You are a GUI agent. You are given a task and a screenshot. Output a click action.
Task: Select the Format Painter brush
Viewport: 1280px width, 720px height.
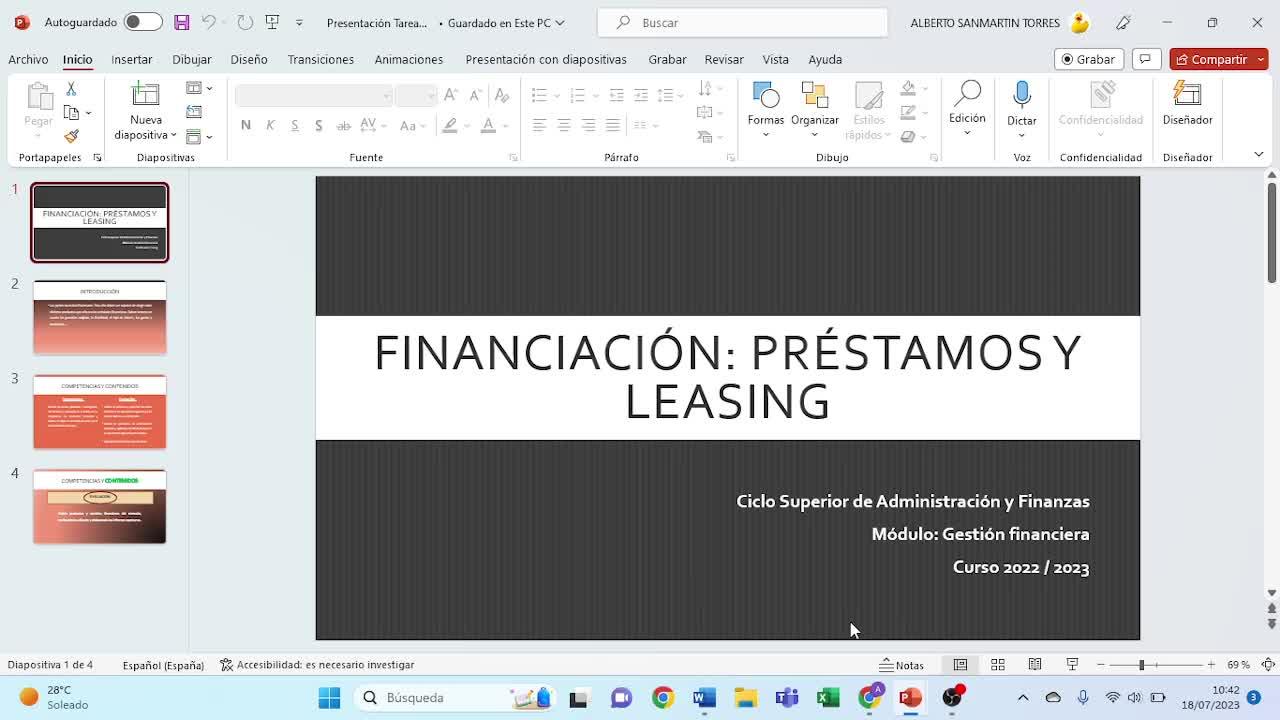pos(71,136)
